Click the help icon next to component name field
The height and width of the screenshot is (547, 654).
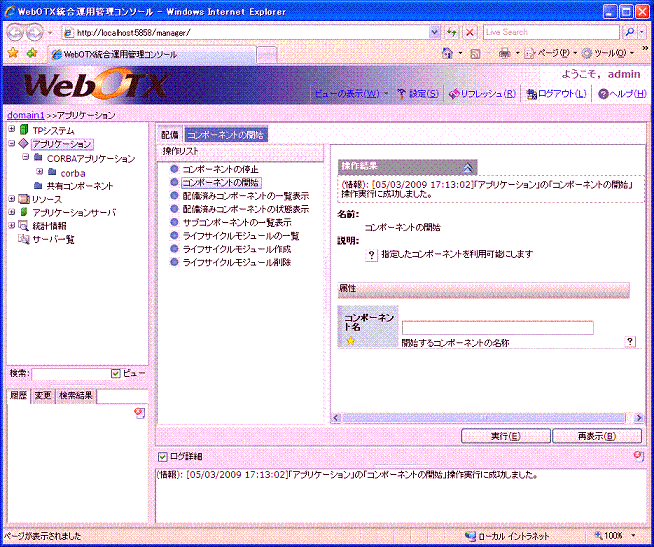(630, 341)
